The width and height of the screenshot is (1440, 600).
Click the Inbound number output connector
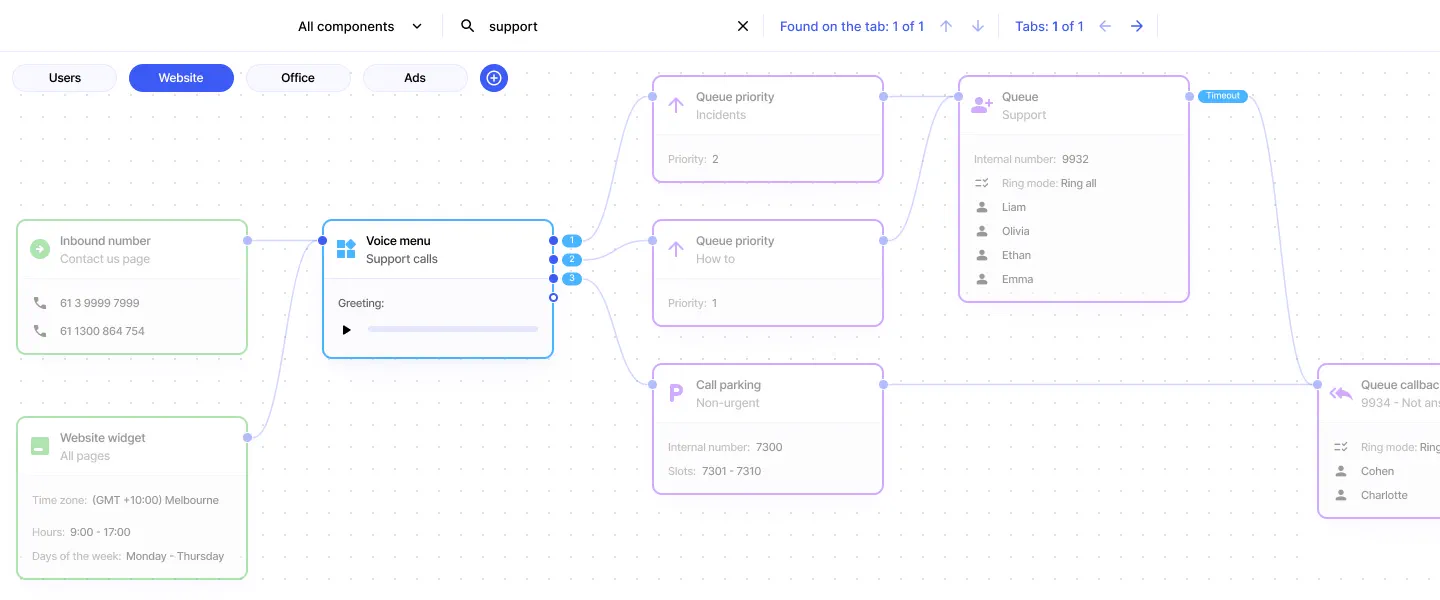point(247,240)
